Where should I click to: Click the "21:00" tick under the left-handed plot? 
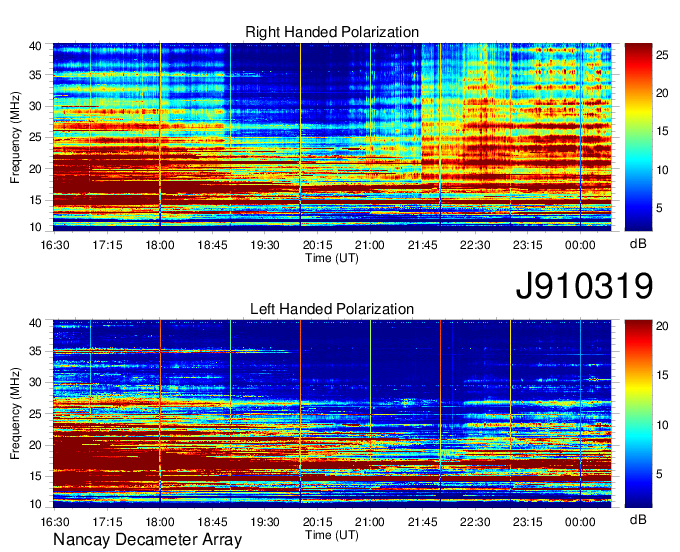(370, 522)
